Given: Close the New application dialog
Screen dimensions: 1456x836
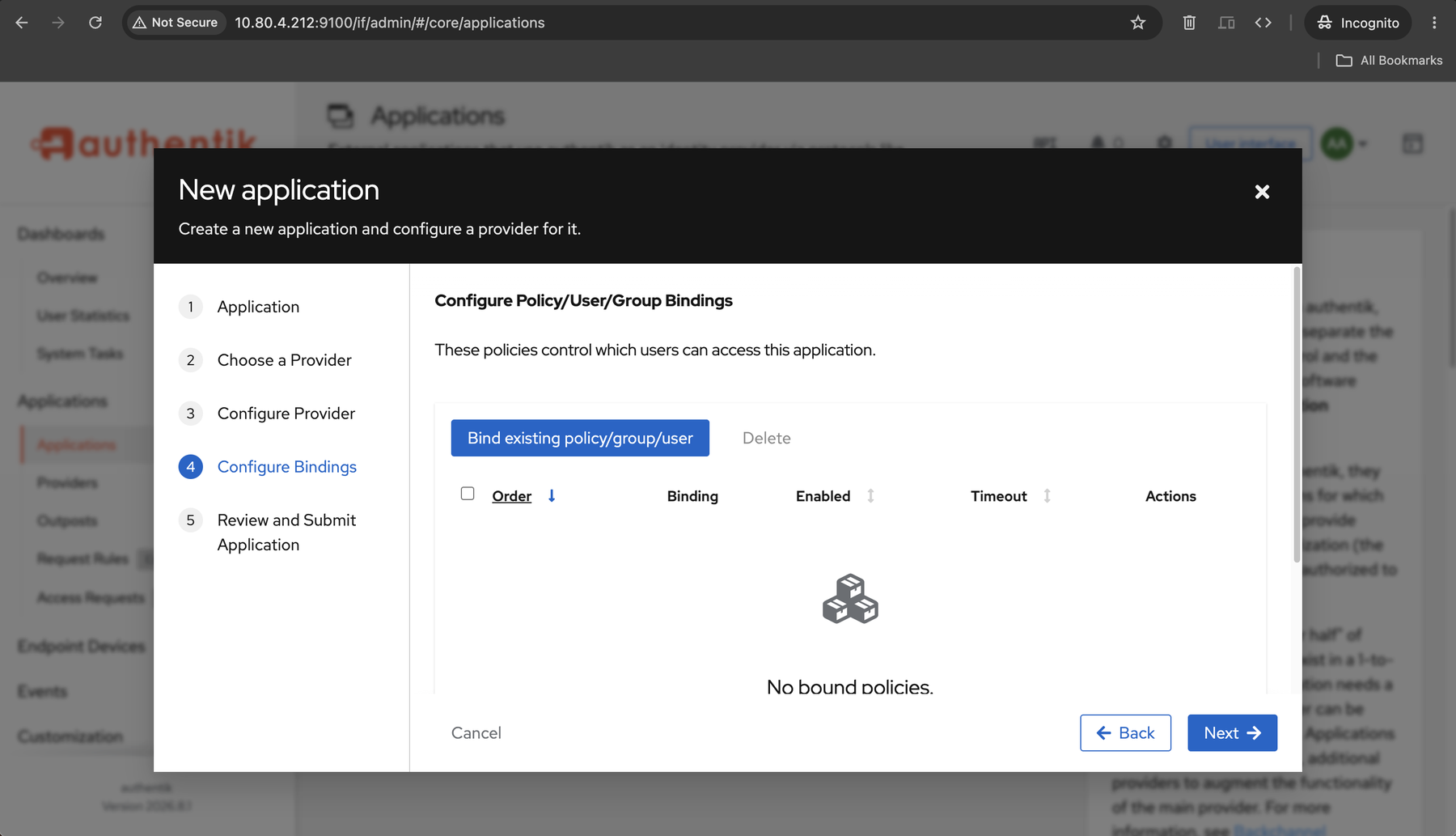Looking at the screenshot, I should (1262, 192).
